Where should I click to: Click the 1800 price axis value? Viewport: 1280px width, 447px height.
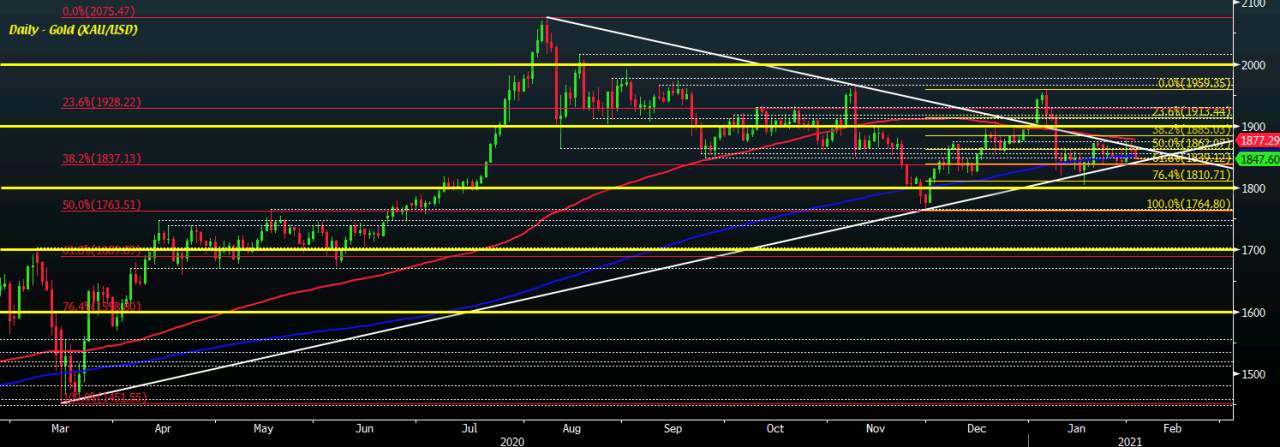[x=1255, y=189]
